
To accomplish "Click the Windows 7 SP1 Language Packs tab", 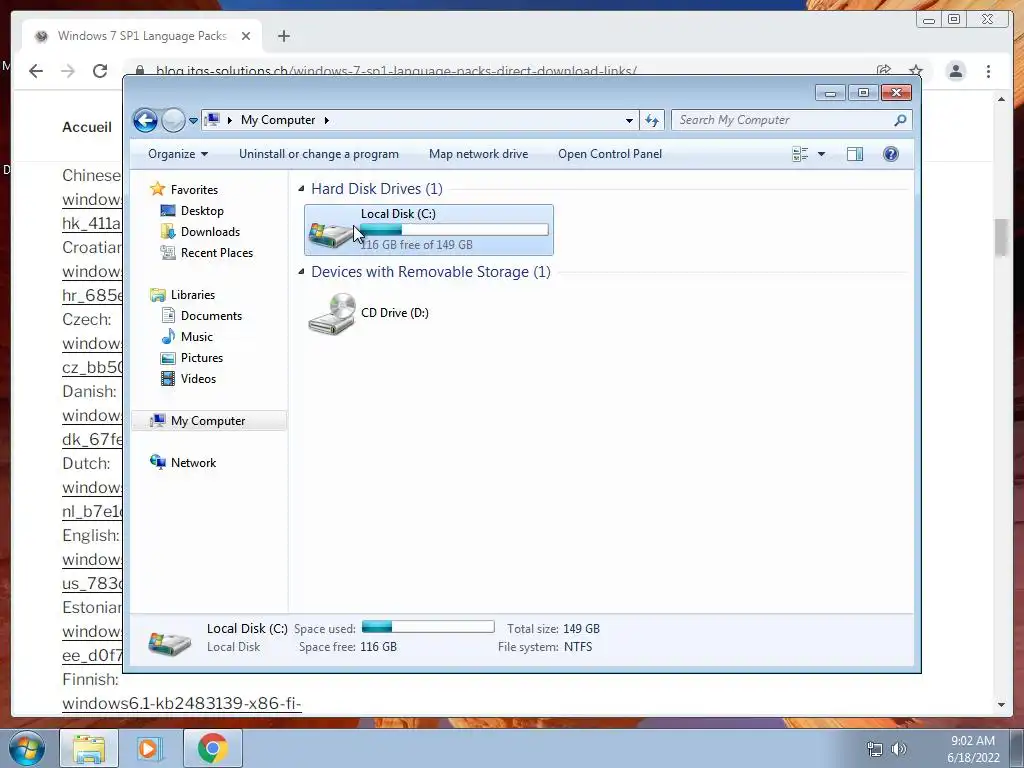I will (x=142, y=36).
